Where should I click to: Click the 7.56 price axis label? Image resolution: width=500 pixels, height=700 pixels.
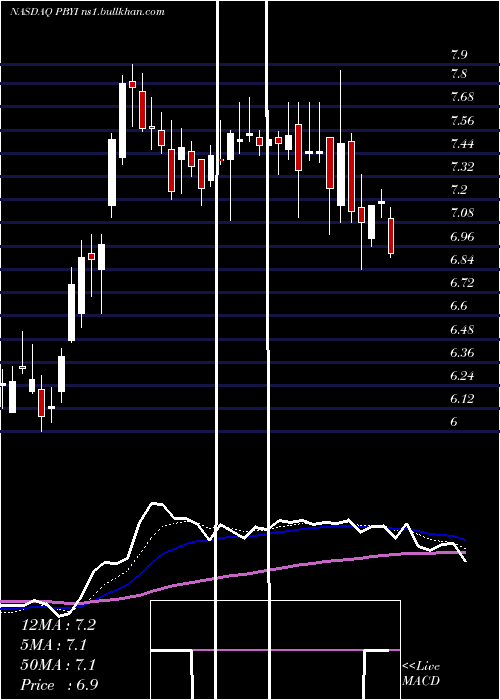(462, 121)
